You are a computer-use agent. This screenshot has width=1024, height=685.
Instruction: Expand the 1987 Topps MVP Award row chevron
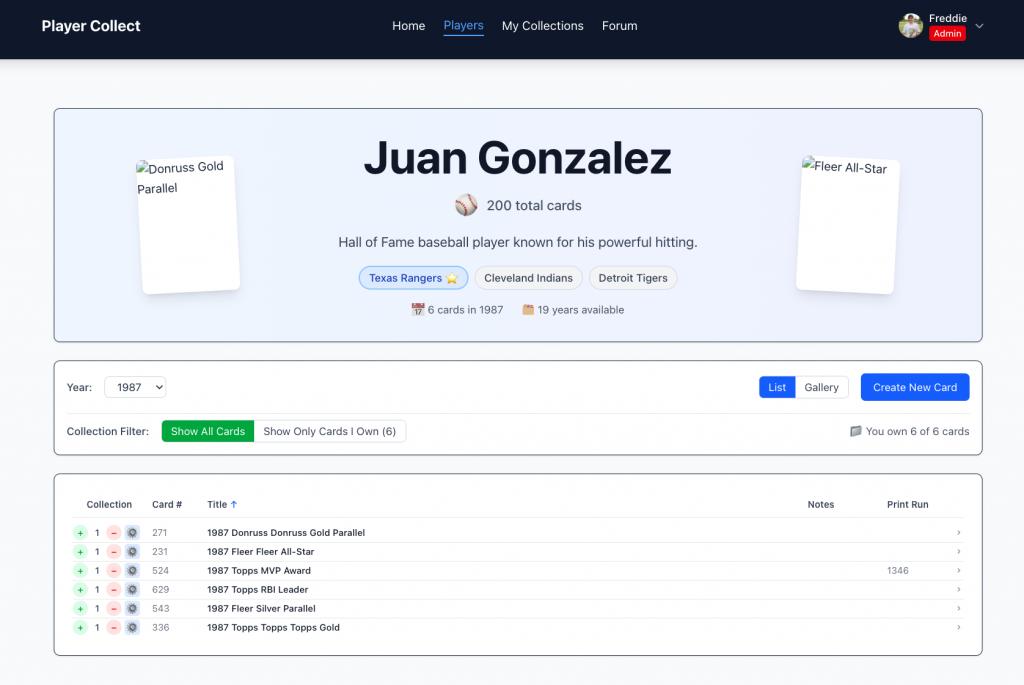(958, 571)
